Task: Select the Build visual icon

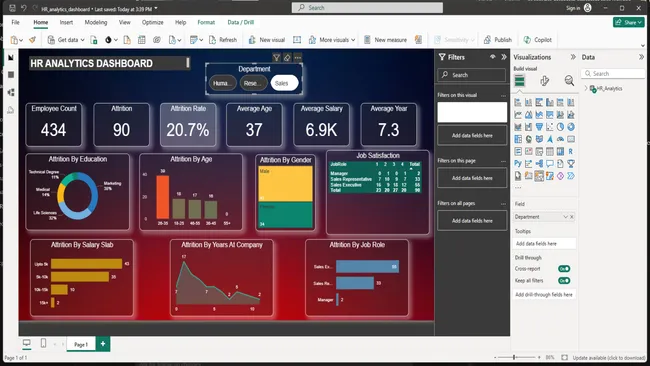Action: click(x=519, y=81)
